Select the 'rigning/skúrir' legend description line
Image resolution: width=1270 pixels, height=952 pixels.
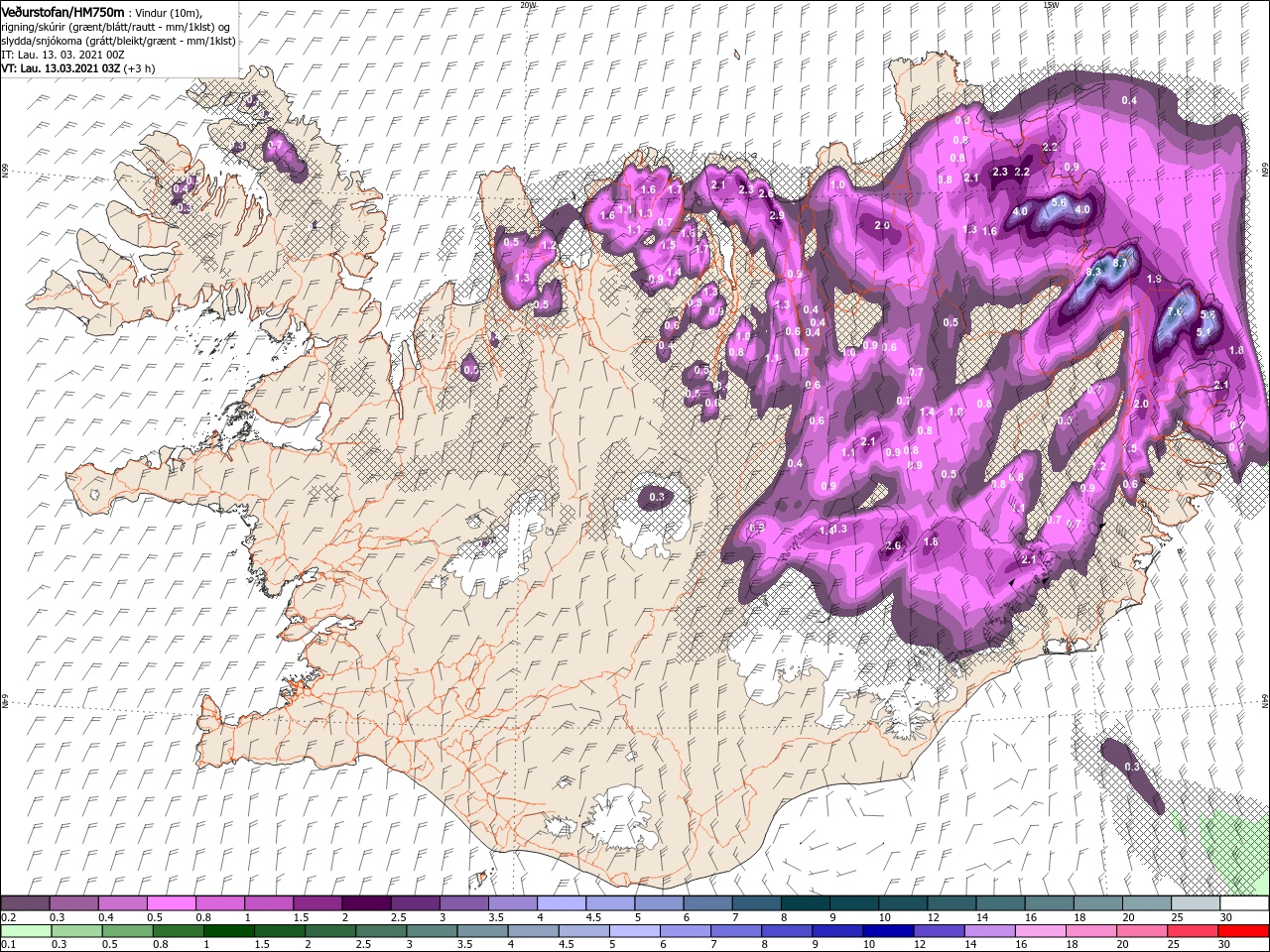pyautogui.click(x=115, y=26)
